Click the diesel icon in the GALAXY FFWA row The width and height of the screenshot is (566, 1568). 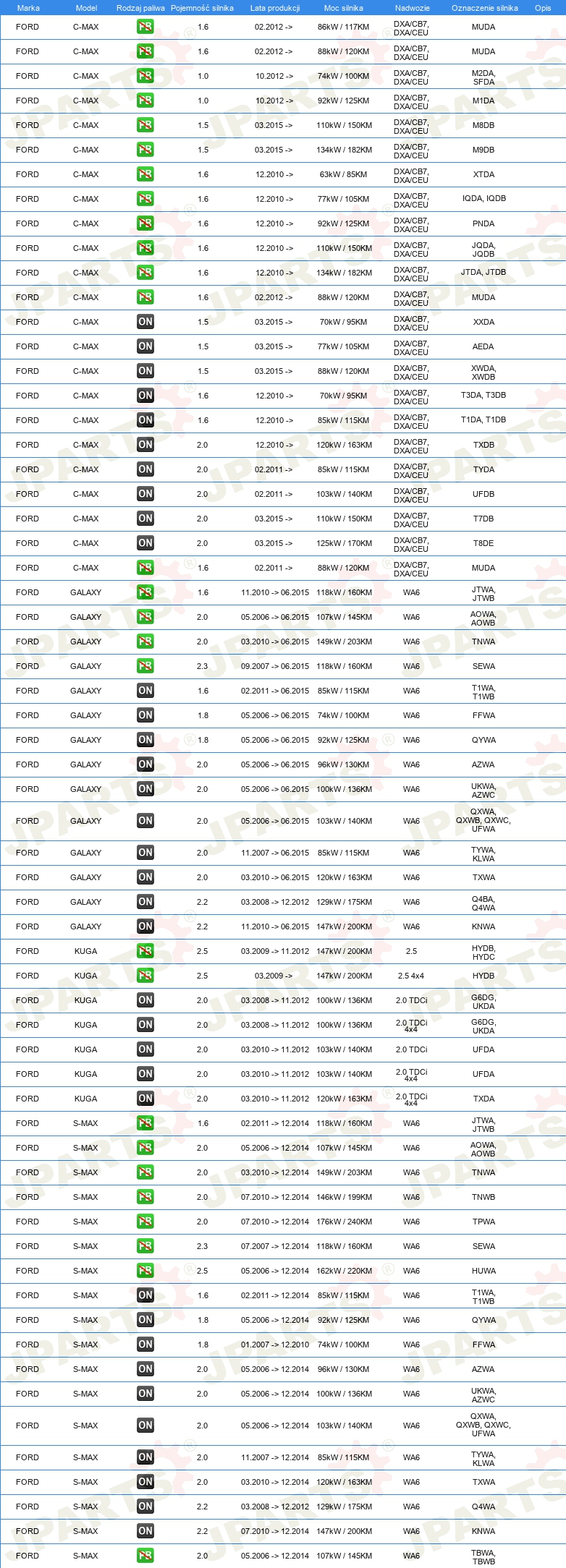point(145,715)
